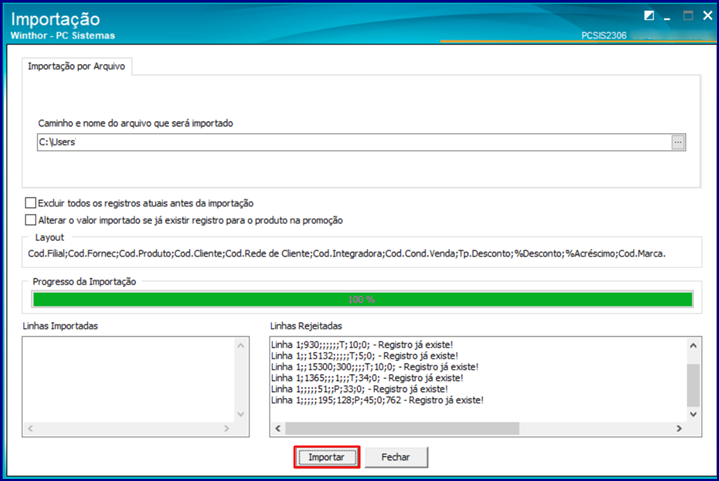The image size is (719, 481).
Task: Click the Fechar button
Action: point(396,457)
